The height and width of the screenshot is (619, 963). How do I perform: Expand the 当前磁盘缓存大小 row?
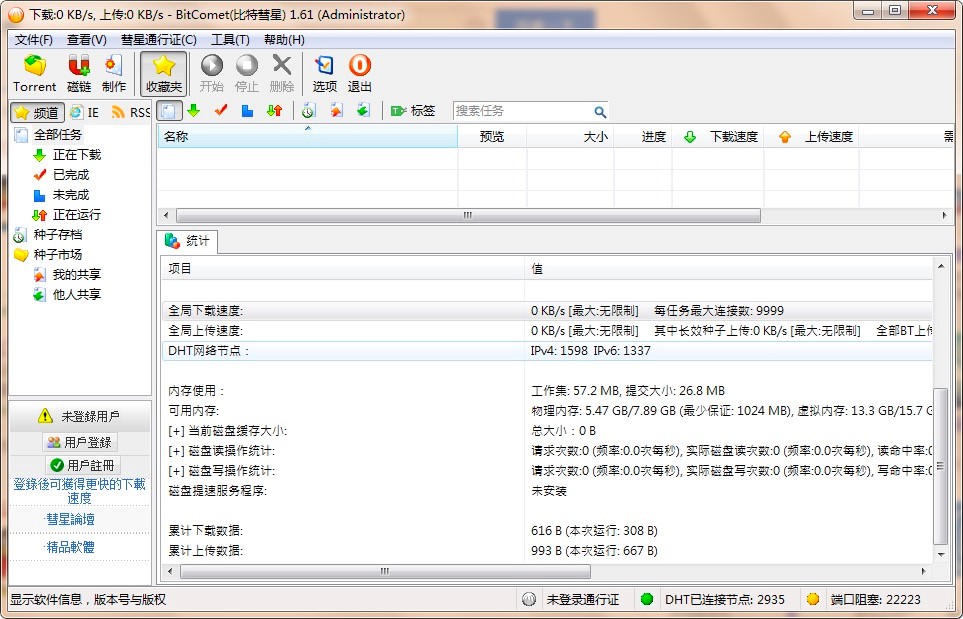175,431
